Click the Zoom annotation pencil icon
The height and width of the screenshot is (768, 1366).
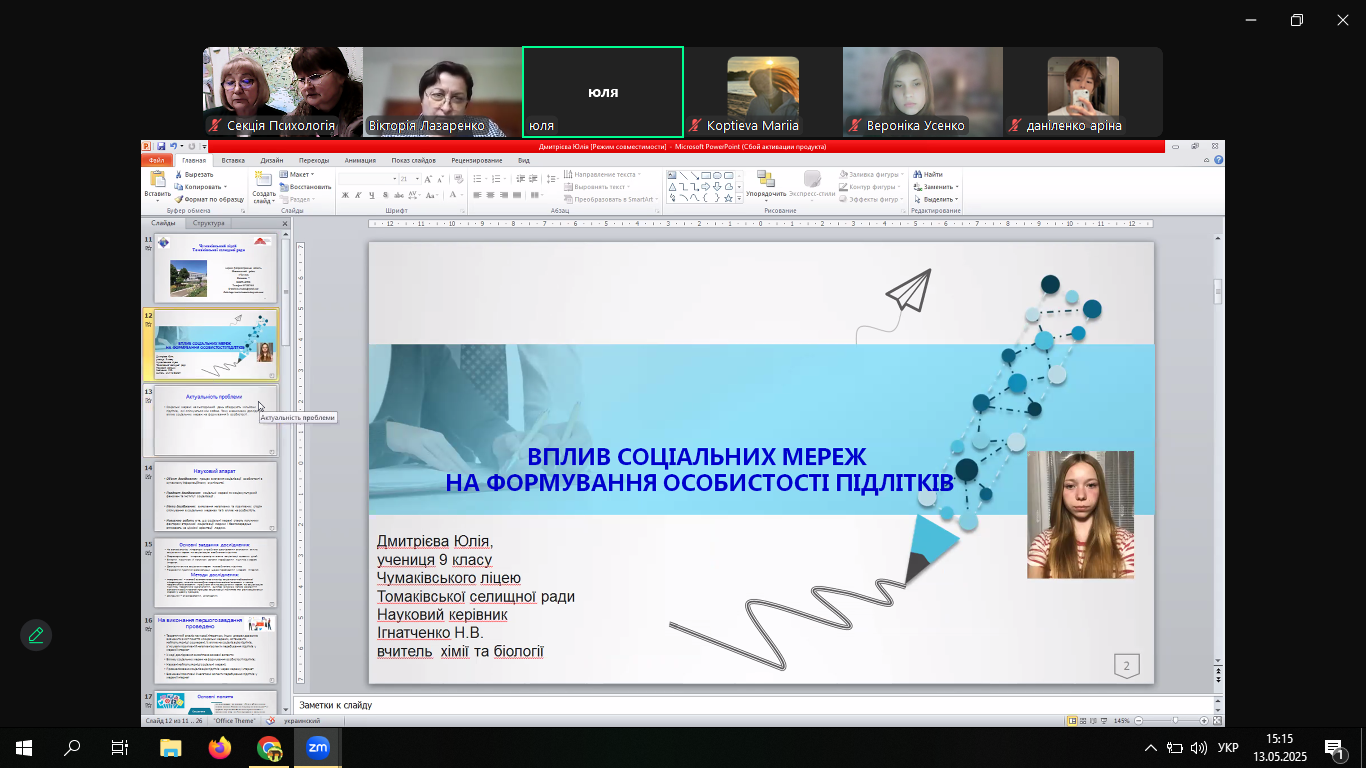point(36,635)
